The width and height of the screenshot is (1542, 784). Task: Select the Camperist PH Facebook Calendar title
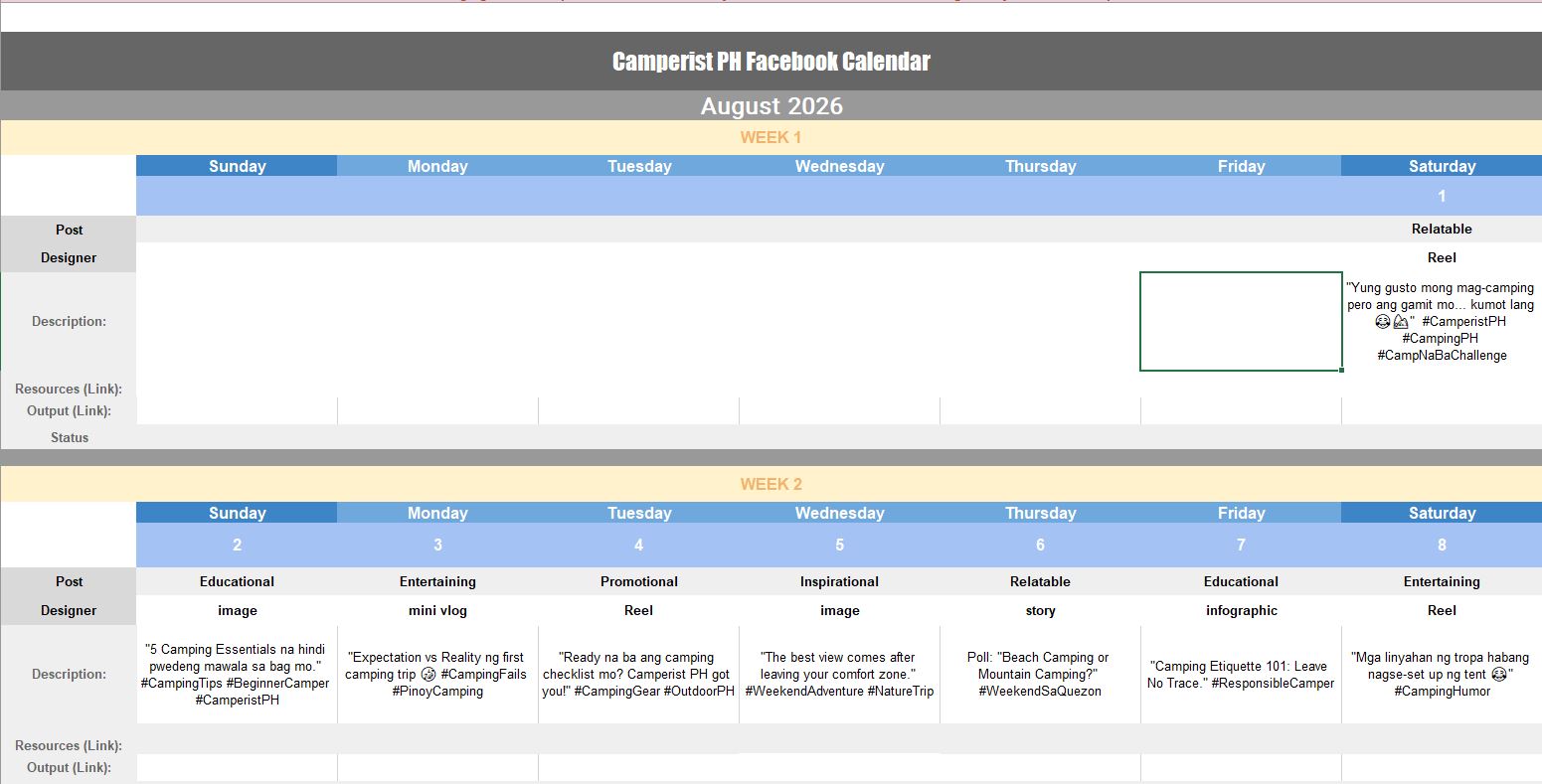771,62
